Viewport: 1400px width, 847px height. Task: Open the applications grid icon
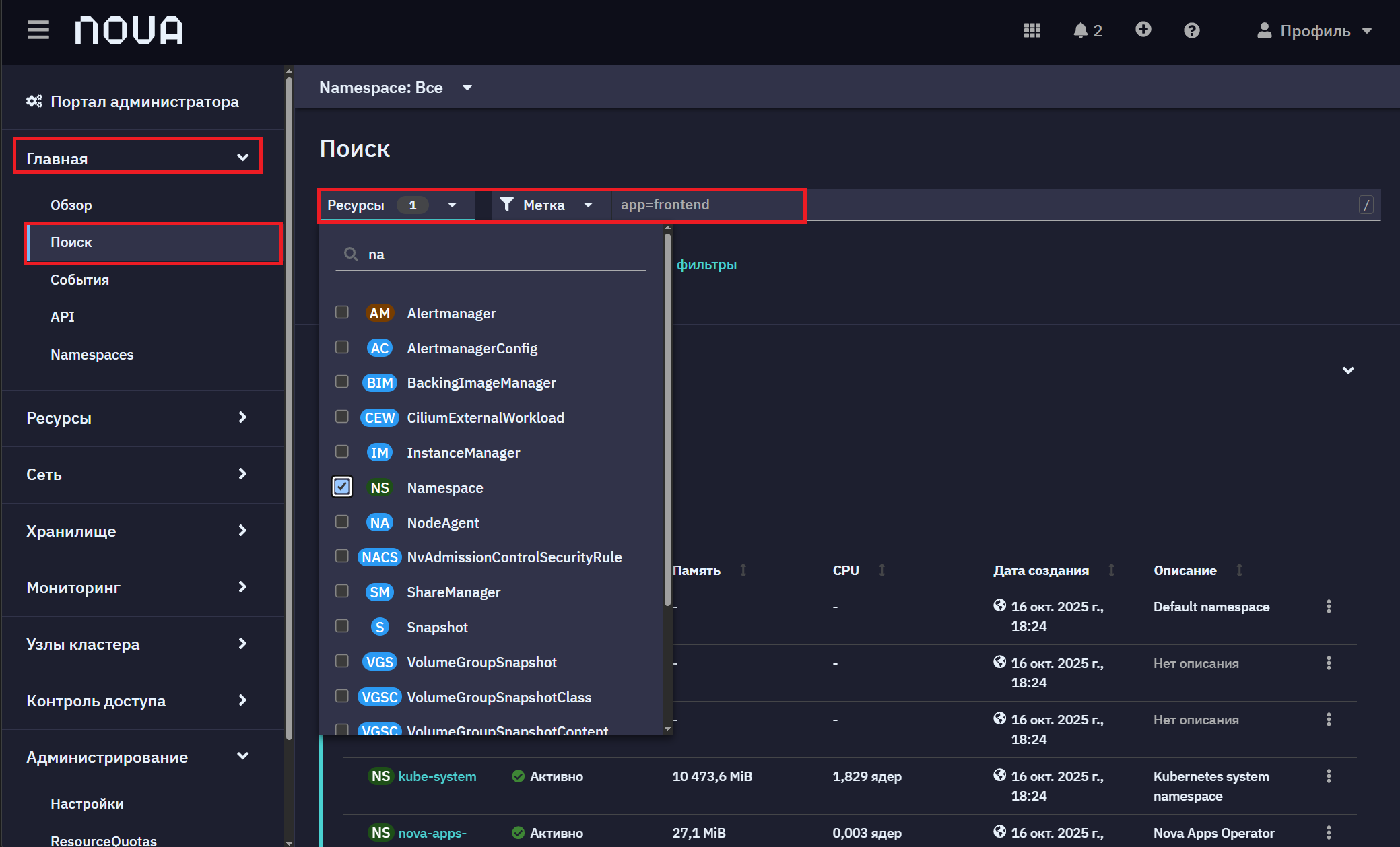tap(1032, 30)
